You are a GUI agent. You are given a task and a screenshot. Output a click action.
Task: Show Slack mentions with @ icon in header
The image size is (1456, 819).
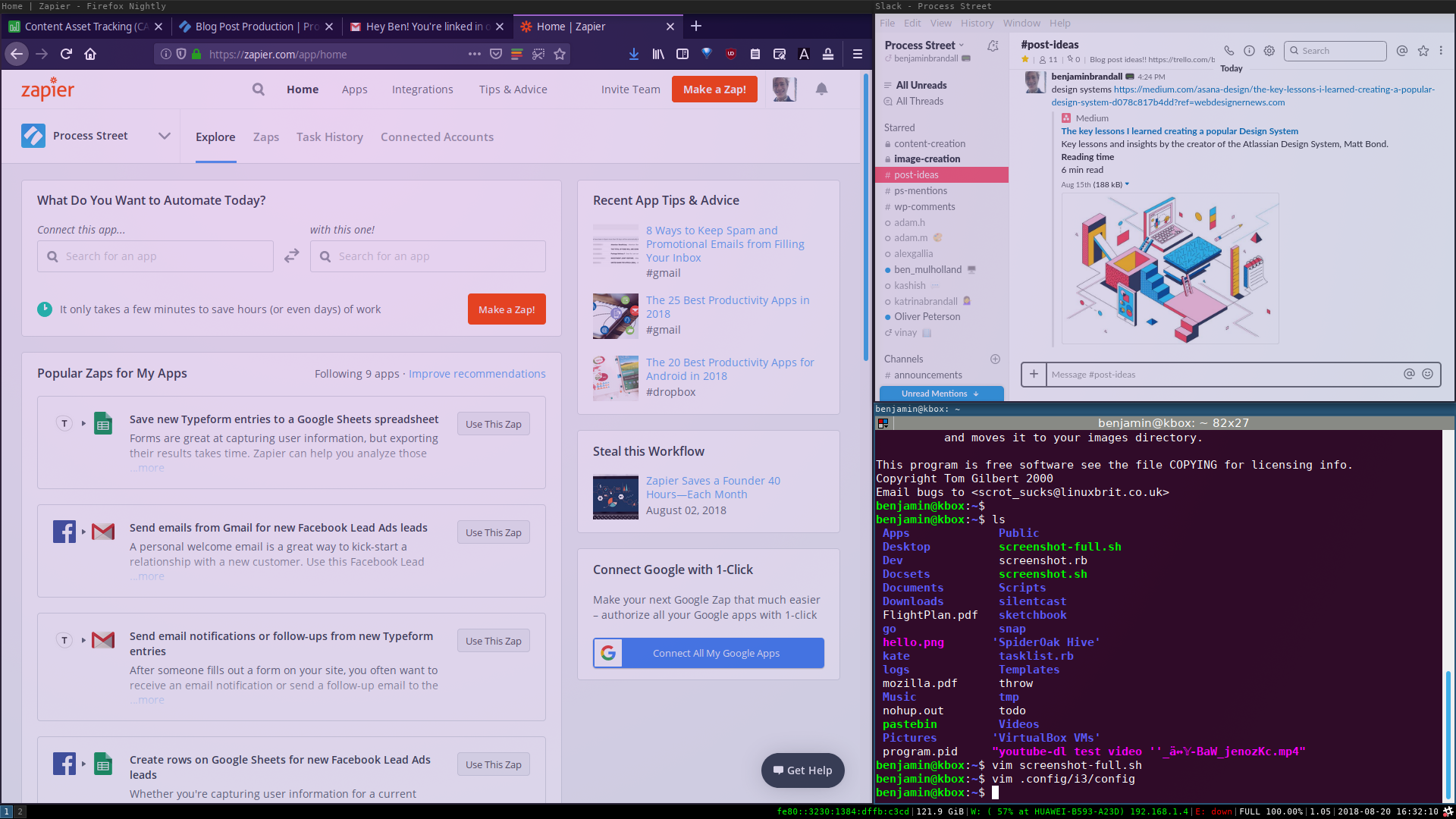(1402, 51)
